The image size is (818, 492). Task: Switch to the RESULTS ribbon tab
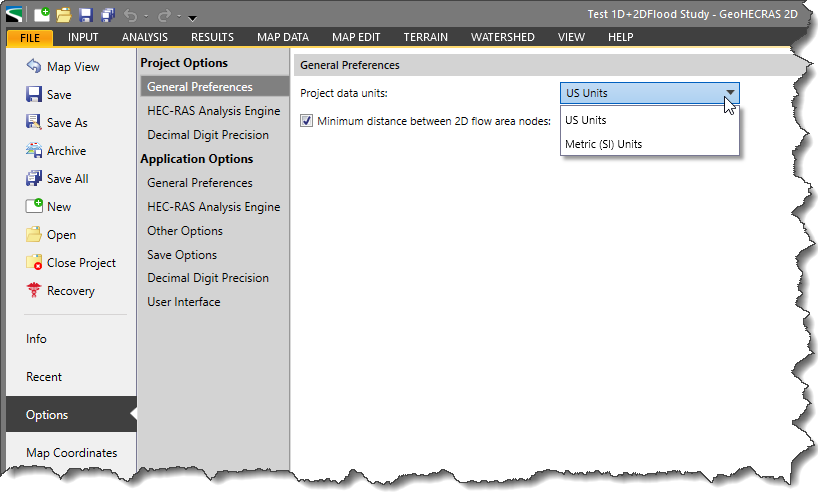click(212, 38)
